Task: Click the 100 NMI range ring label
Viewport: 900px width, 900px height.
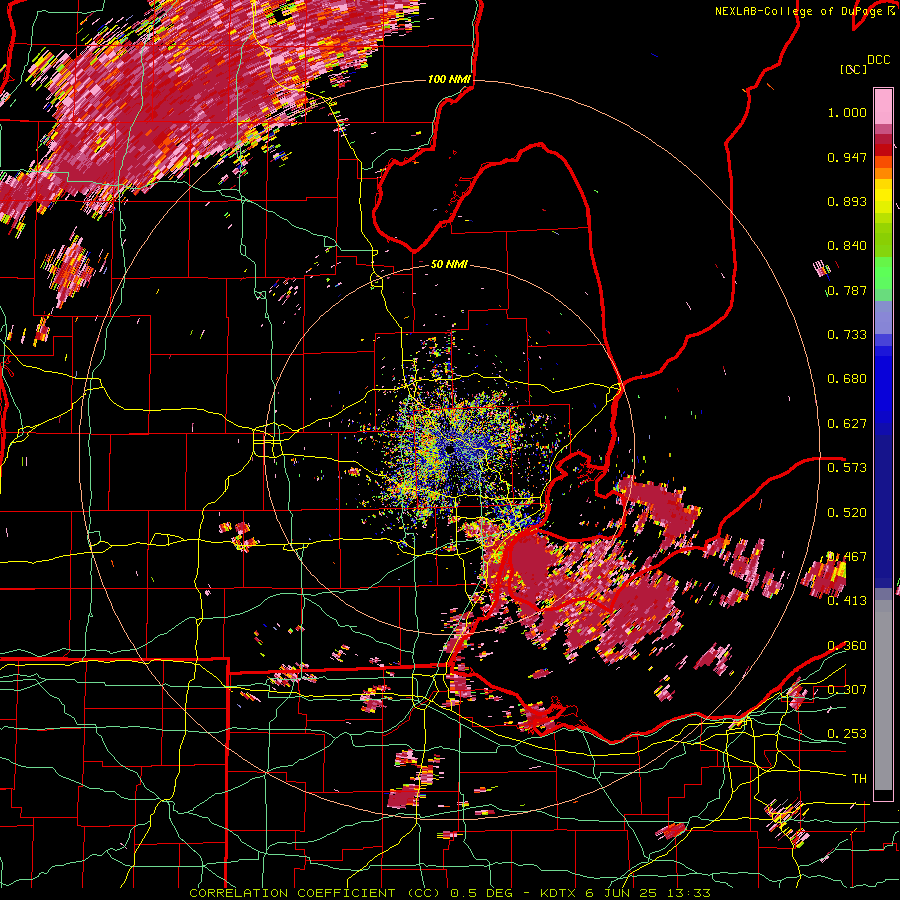Action: 449,79
